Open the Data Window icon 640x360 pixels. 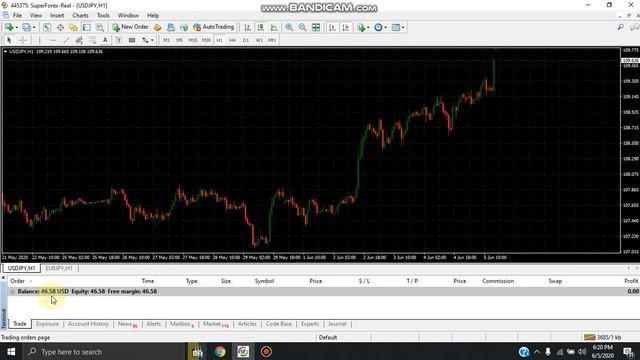(x=60, y=27)
